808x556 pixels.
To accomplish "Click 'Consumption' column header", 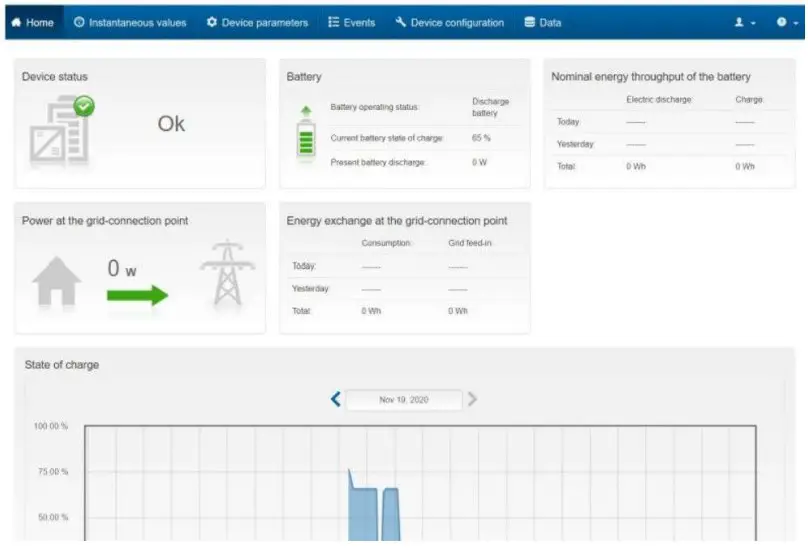I will [x=386, y=243].
